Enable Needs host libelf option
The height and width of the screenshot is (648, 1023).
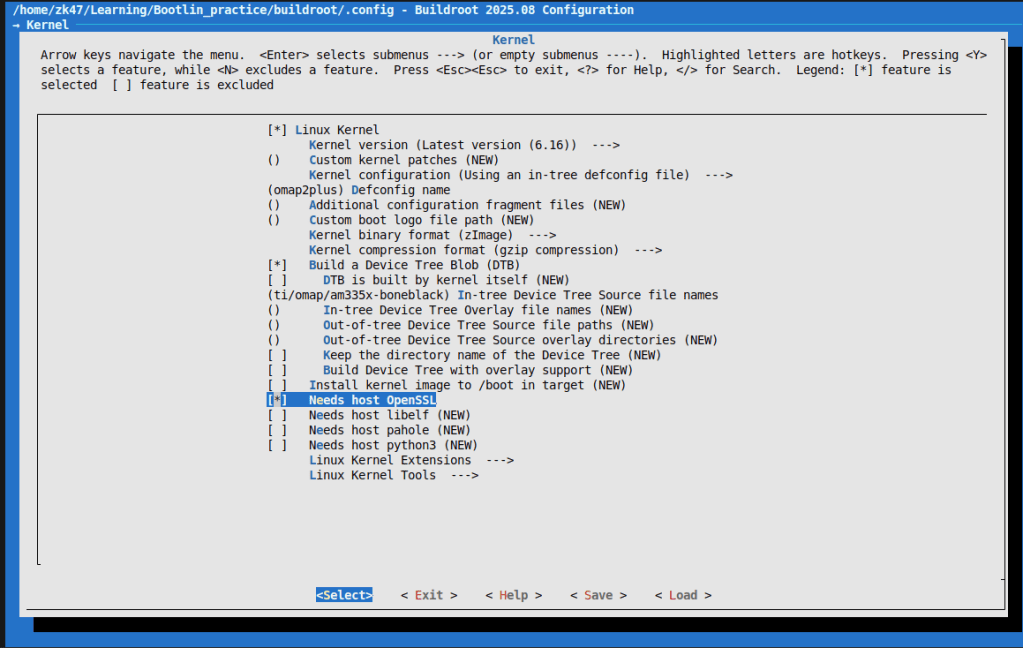tap(278, 415)
